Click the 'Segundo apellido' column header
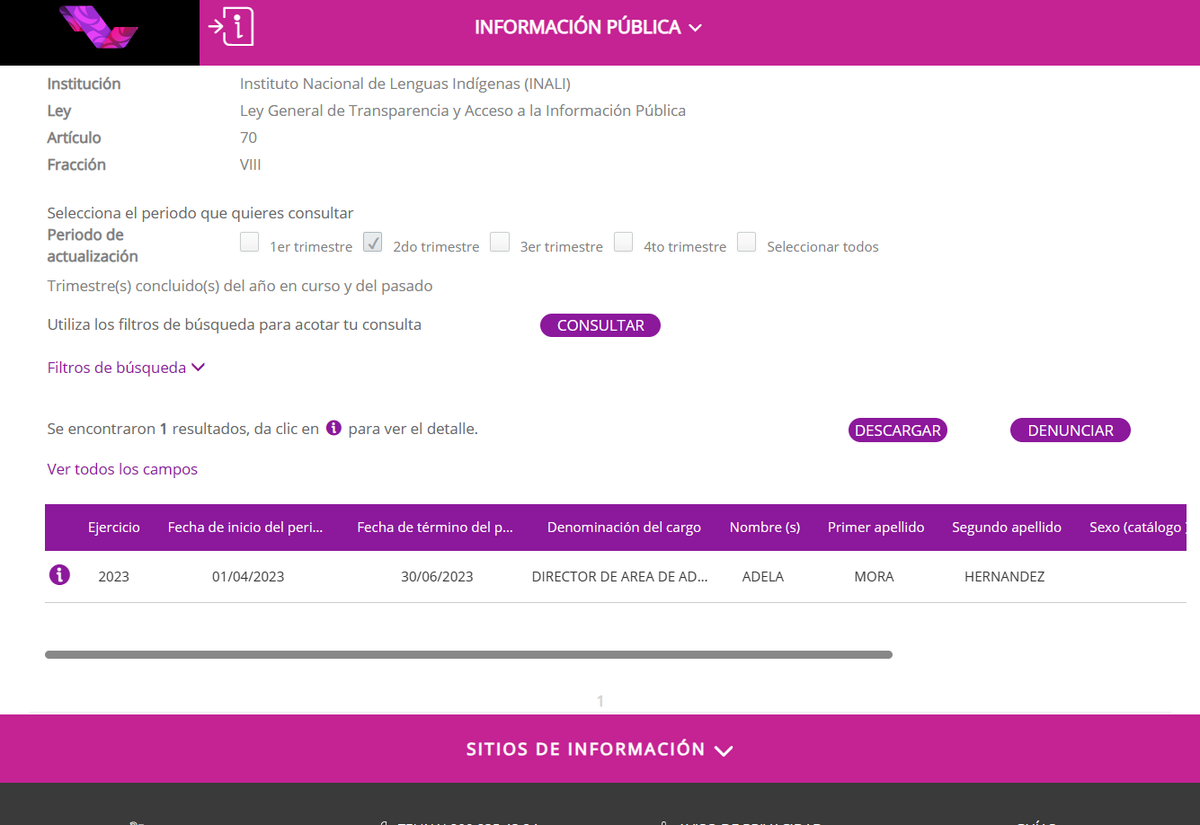The height and width of the screenshot is (825, 1200). tap(1007, 527)
